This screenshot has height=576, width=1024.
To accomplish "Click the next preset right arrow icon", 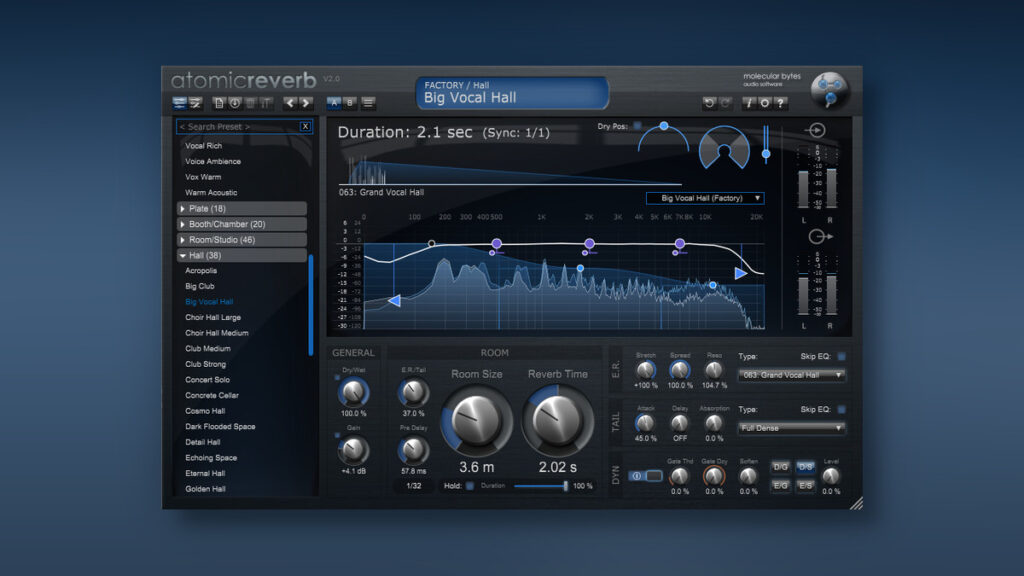I will [305, 103].
